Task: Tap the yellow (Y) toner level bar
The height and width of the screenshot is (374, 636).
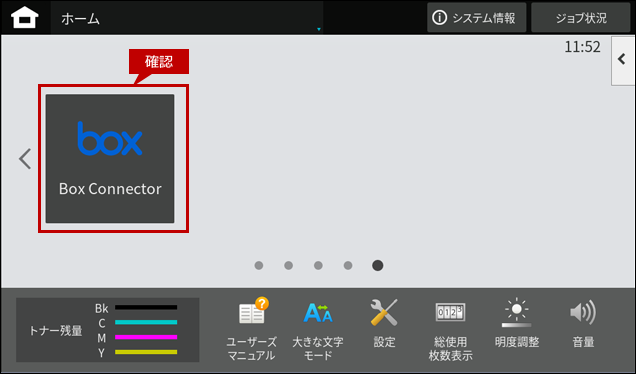Action: (x=146, y=352)
